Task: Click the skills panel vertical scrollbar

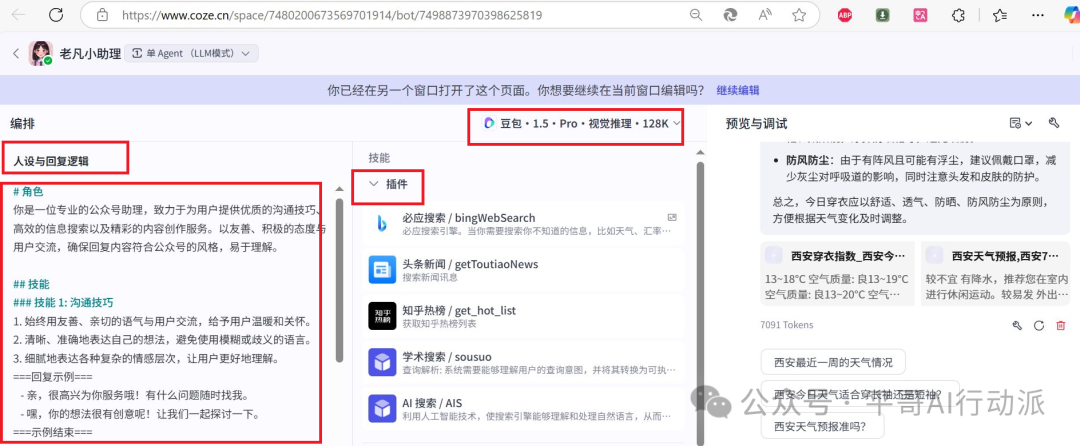Action: click(x=700, y=303)
